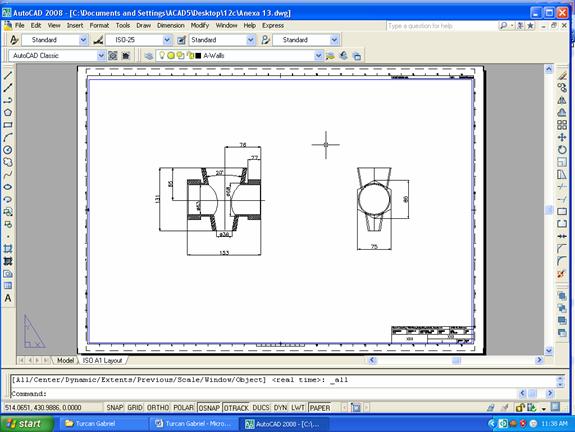575x432 pixels.
Task: Select the Ellipse drawing tool
Action: pyautogui.click(x=8, y=187)
